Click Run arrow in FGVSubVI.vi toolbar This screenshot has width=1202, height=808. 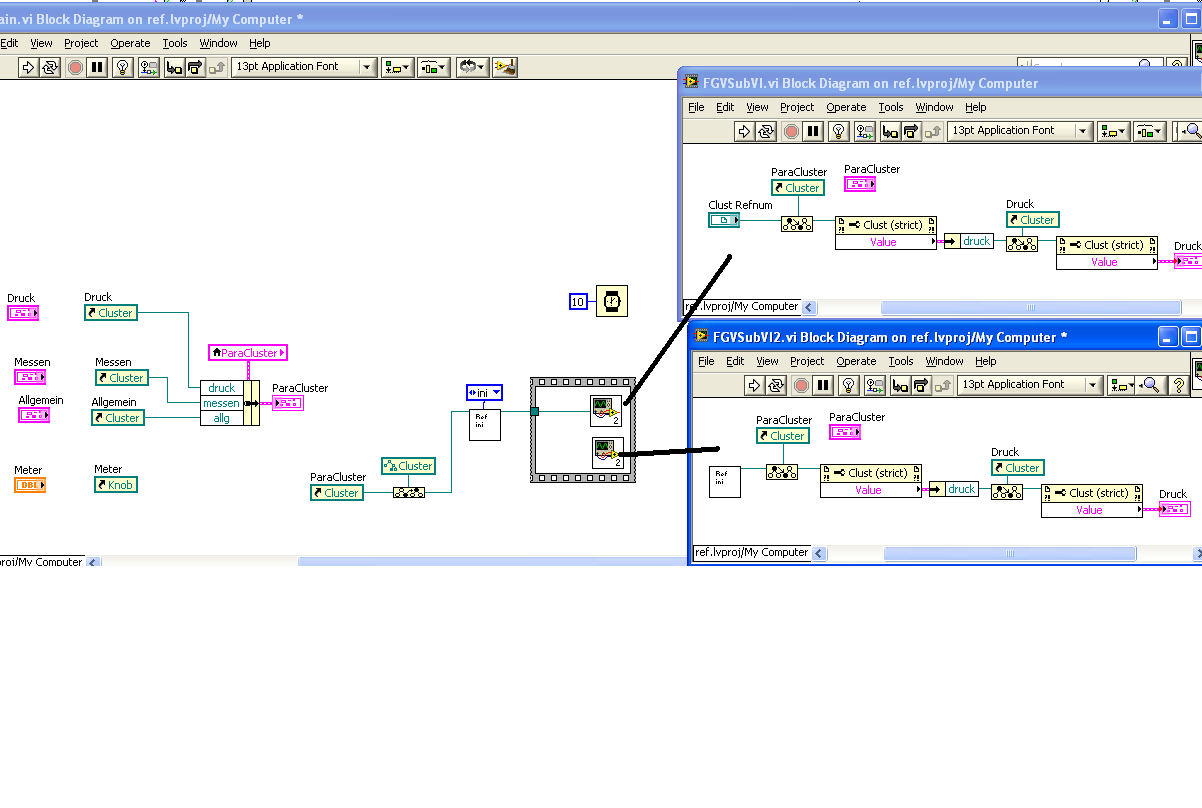[743, 131]
